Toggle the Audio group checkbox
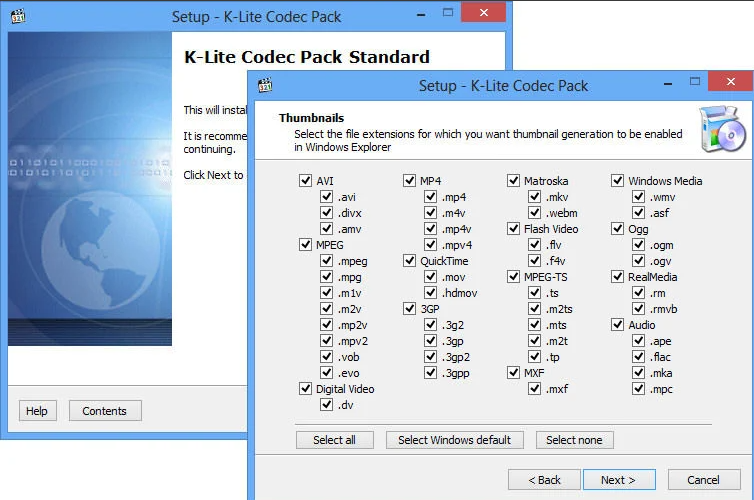The image size is (754, 500). tap(617, 325)
